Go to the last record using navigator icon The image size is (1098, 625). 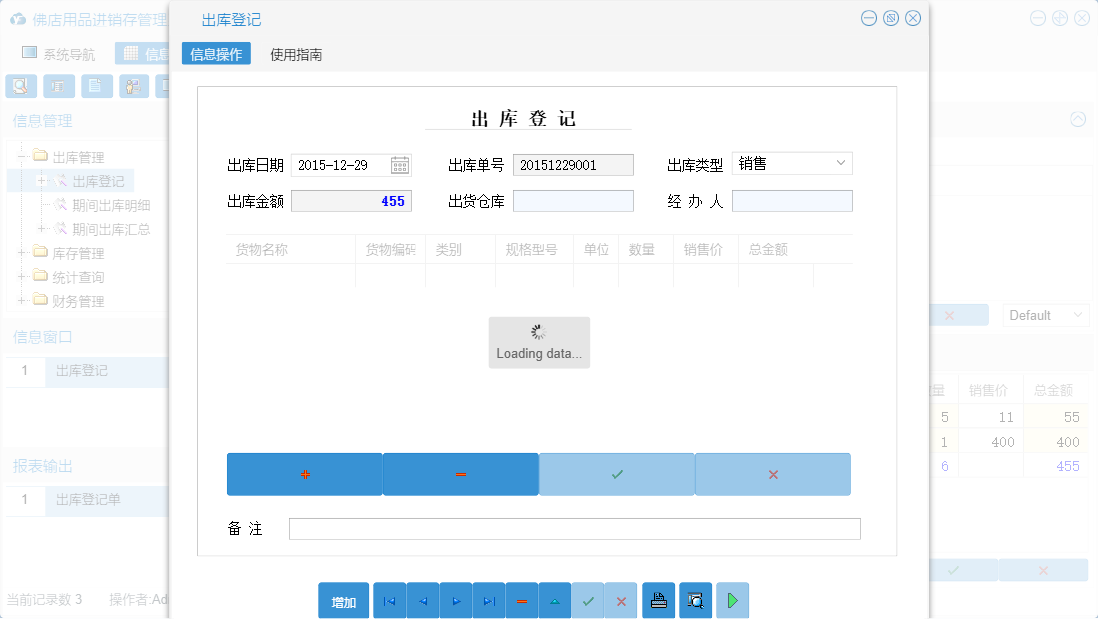tap(488, 600)
